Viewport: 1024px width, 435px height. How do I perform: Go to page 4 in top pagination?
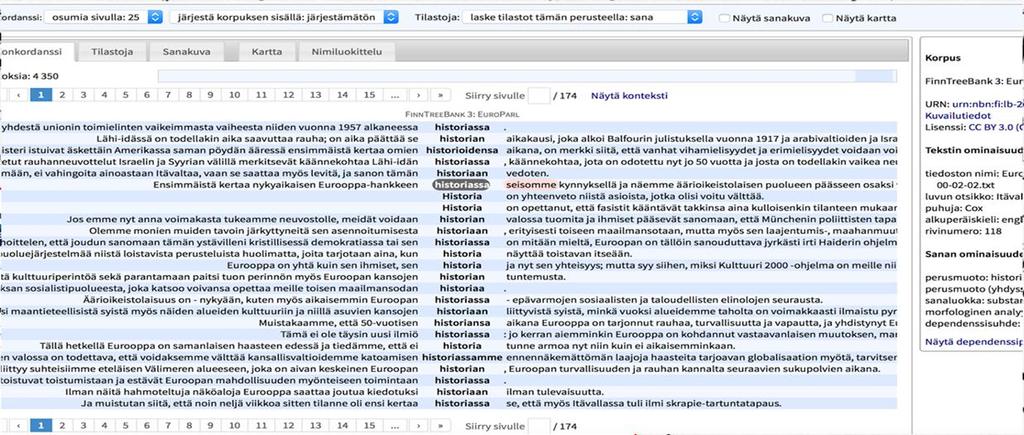[x=104, y=95]
